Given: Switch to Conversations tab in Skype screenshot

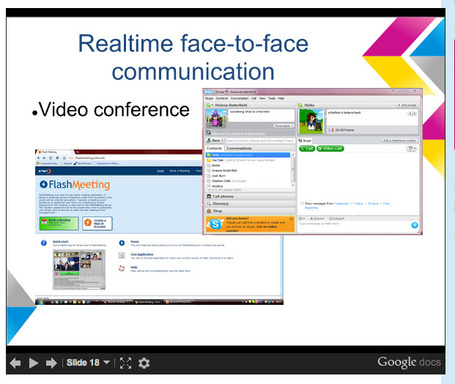Looking at the screenshot, I should pos(239,148).
